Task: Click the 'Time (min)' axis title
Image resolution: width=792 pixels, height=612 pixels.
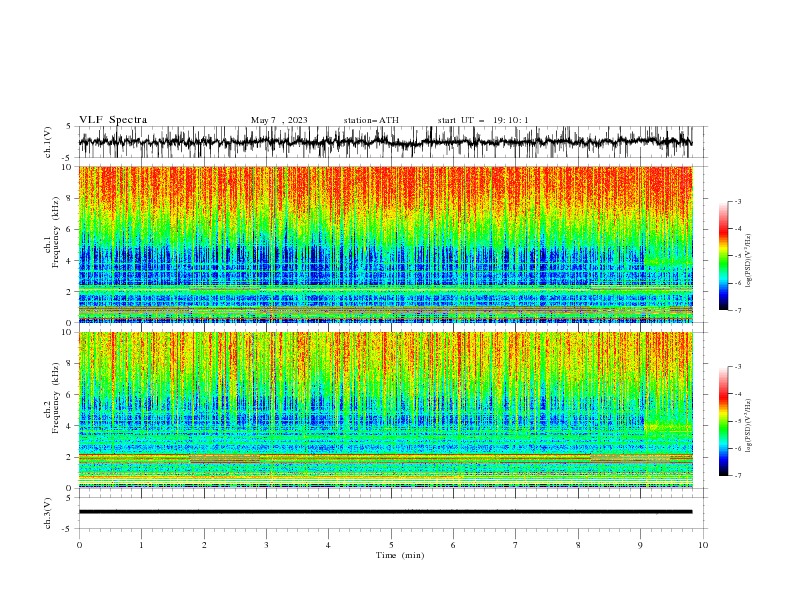Action: tap(400, 555)
